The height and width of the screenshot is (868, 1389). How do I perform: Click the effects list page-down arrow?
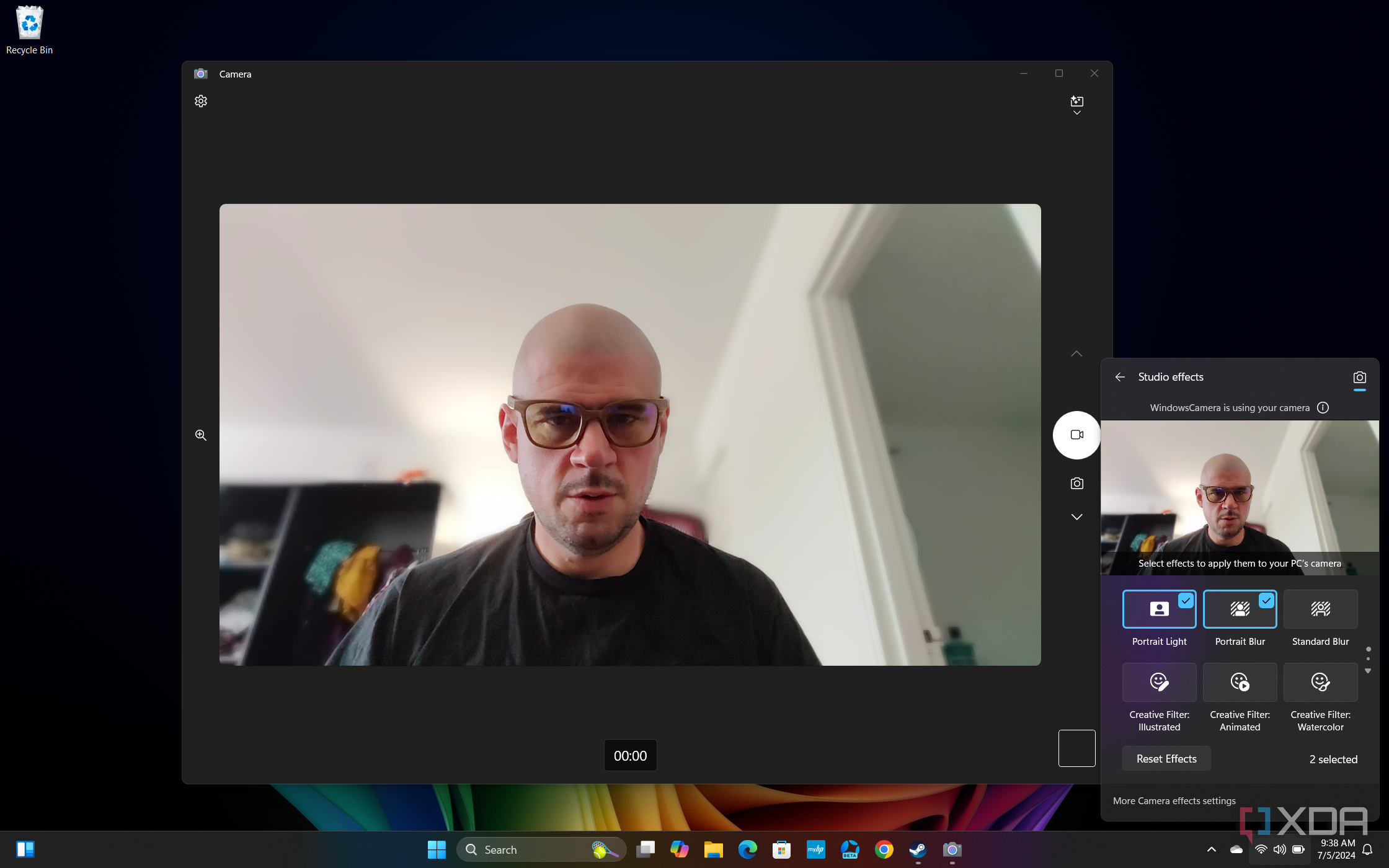(1368, 671)
